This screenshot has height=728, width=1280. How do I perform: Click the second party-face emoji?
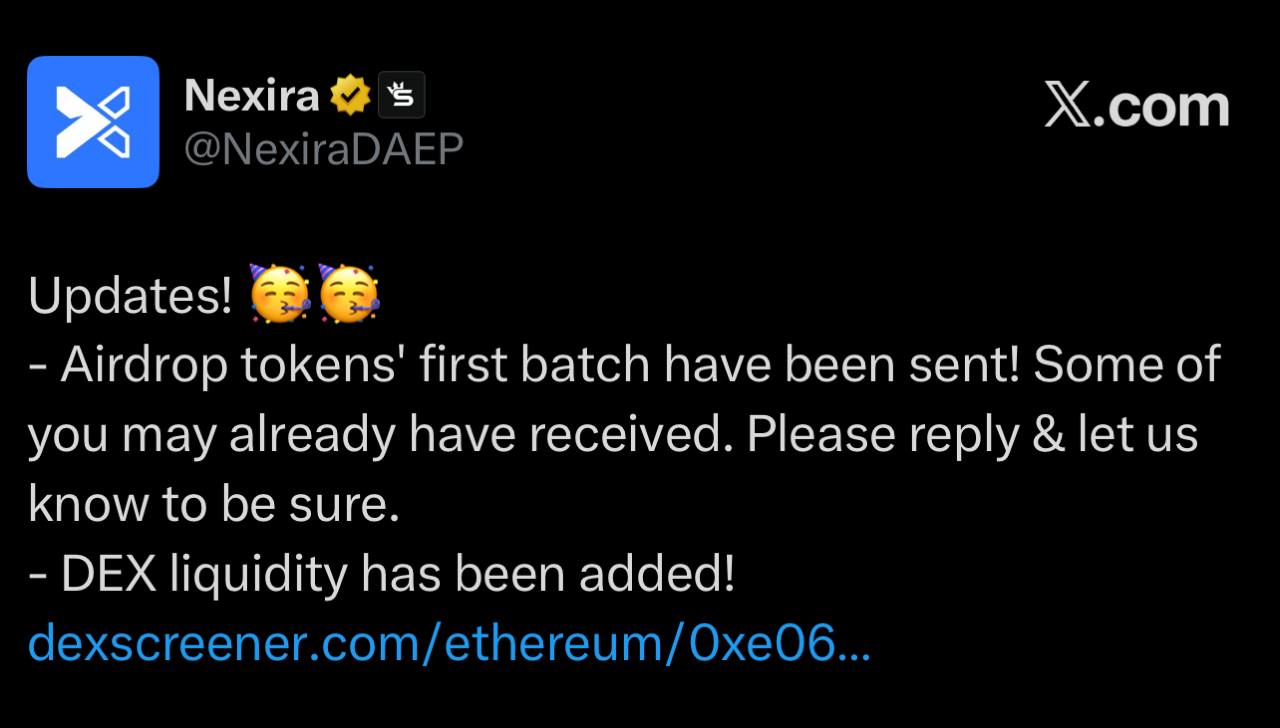(x=349, y=296)
